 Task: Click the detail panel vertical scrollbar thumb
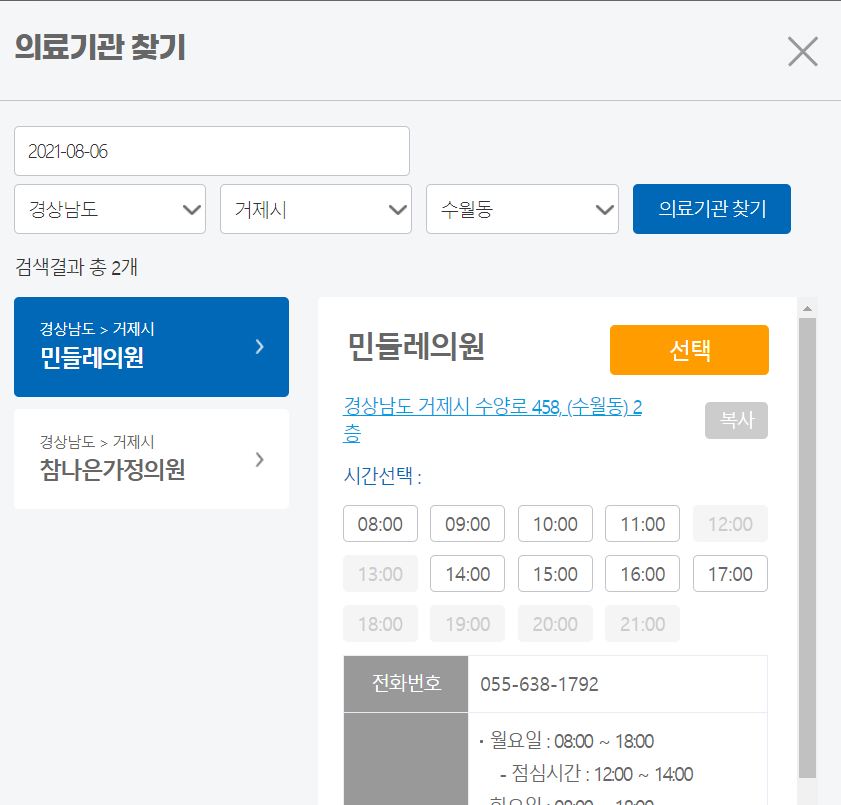(807, 548)
